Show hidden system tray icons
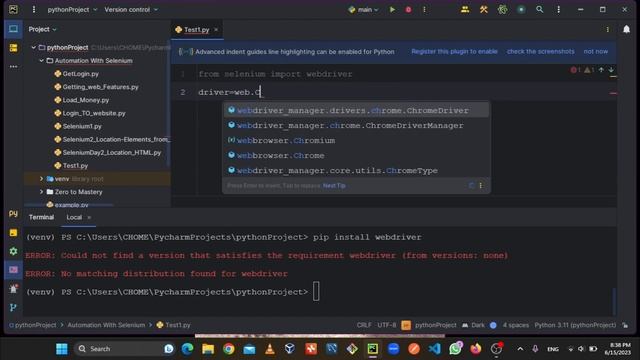The image size is (640, 360). [x=520, y=349]
